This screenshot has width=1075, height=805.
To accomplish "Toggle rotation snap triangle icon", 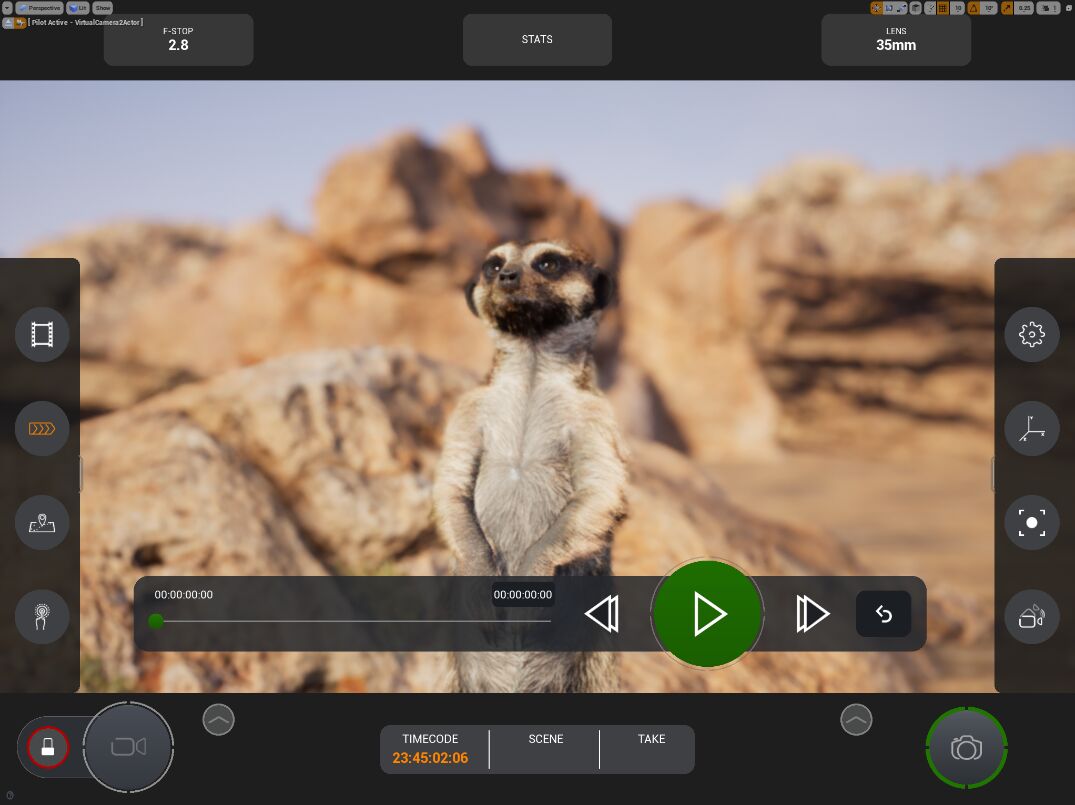I will [x=974, y=8].
